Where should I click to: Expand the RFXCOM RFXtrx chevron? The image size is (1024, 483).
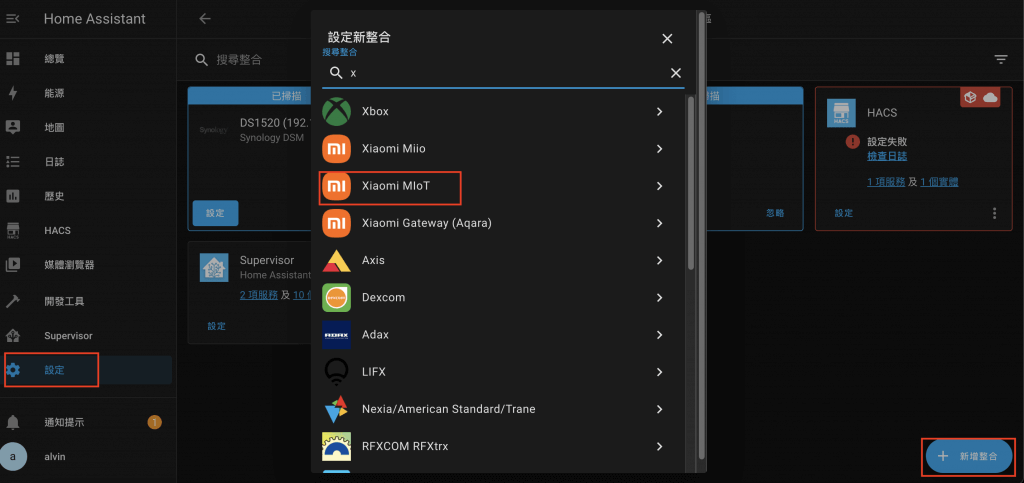click(x=660, y=446)
